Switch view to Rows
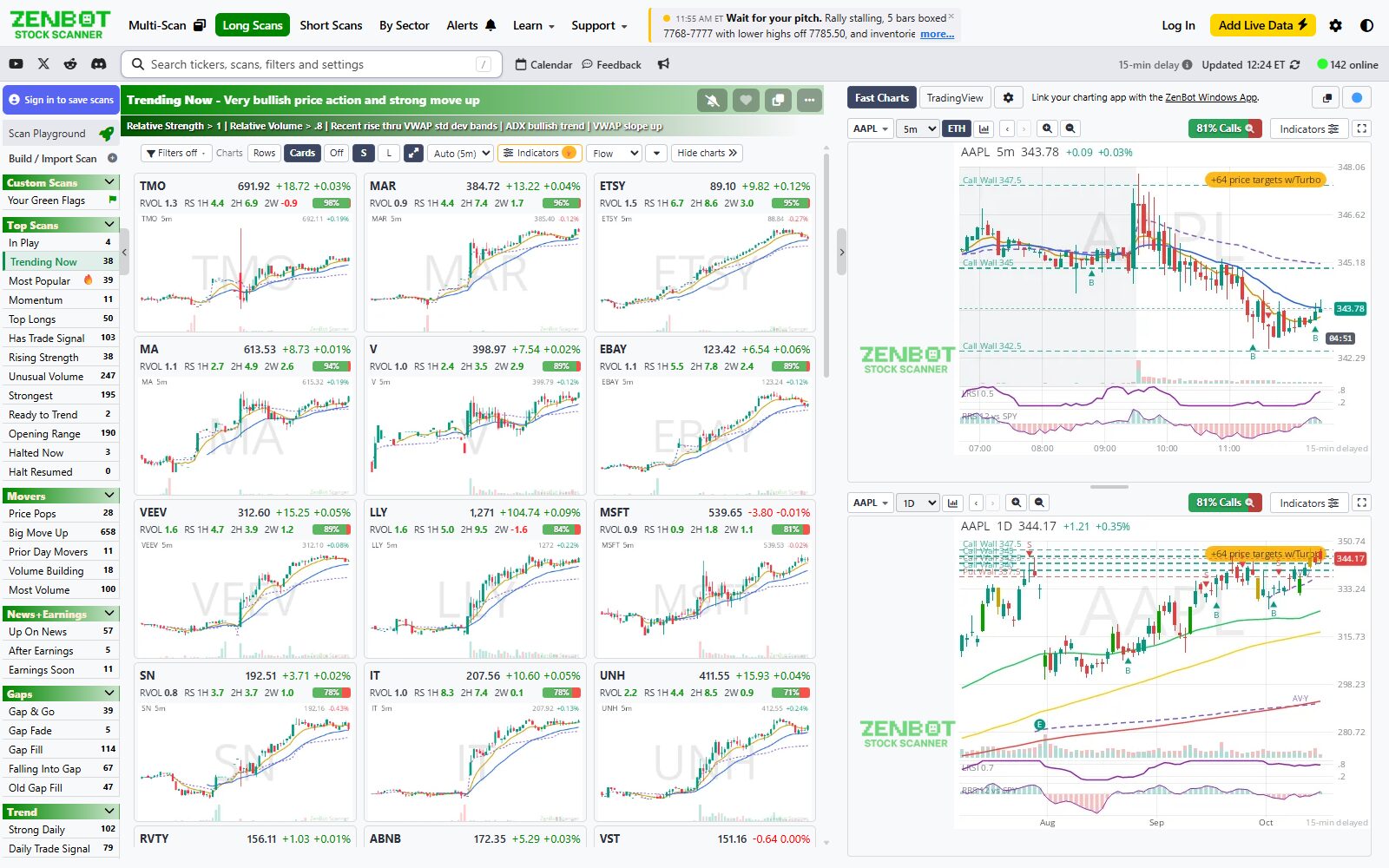The image size is (1389, 868). (264, 153)
